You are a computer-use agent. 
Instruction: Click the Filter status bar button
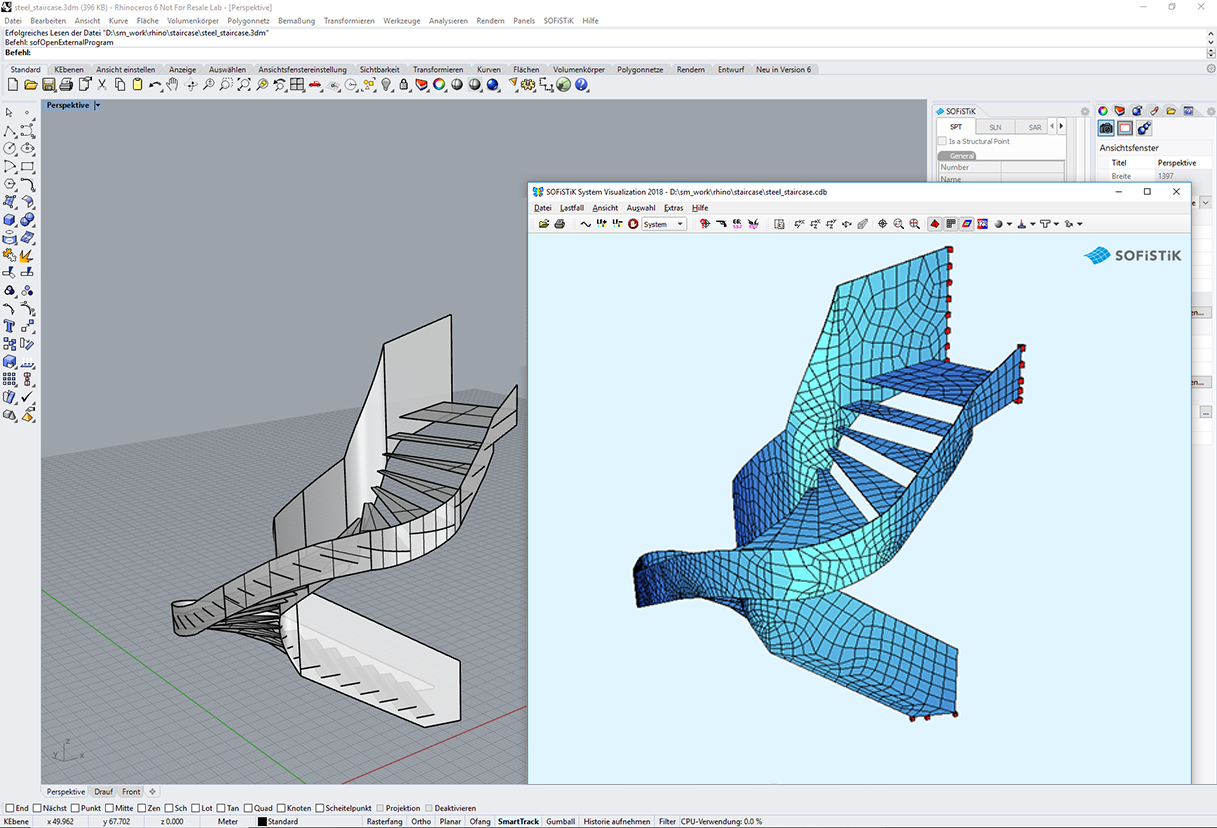tap(667, 822)
